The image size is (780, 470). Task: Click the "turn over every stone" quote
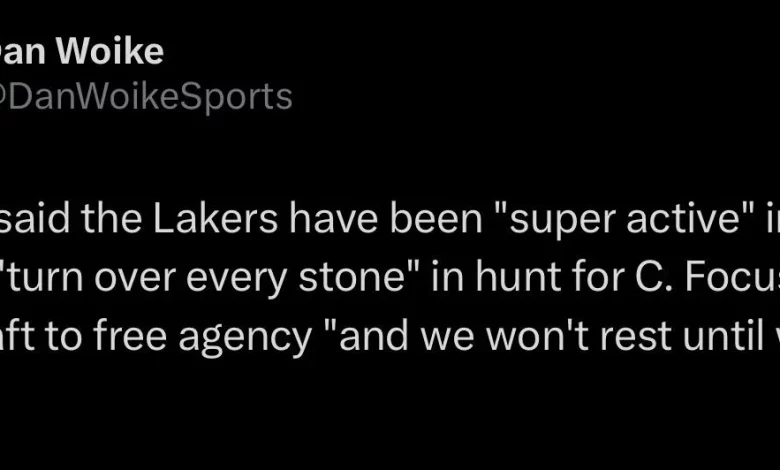pyautogui.click(x=210, y=277)
